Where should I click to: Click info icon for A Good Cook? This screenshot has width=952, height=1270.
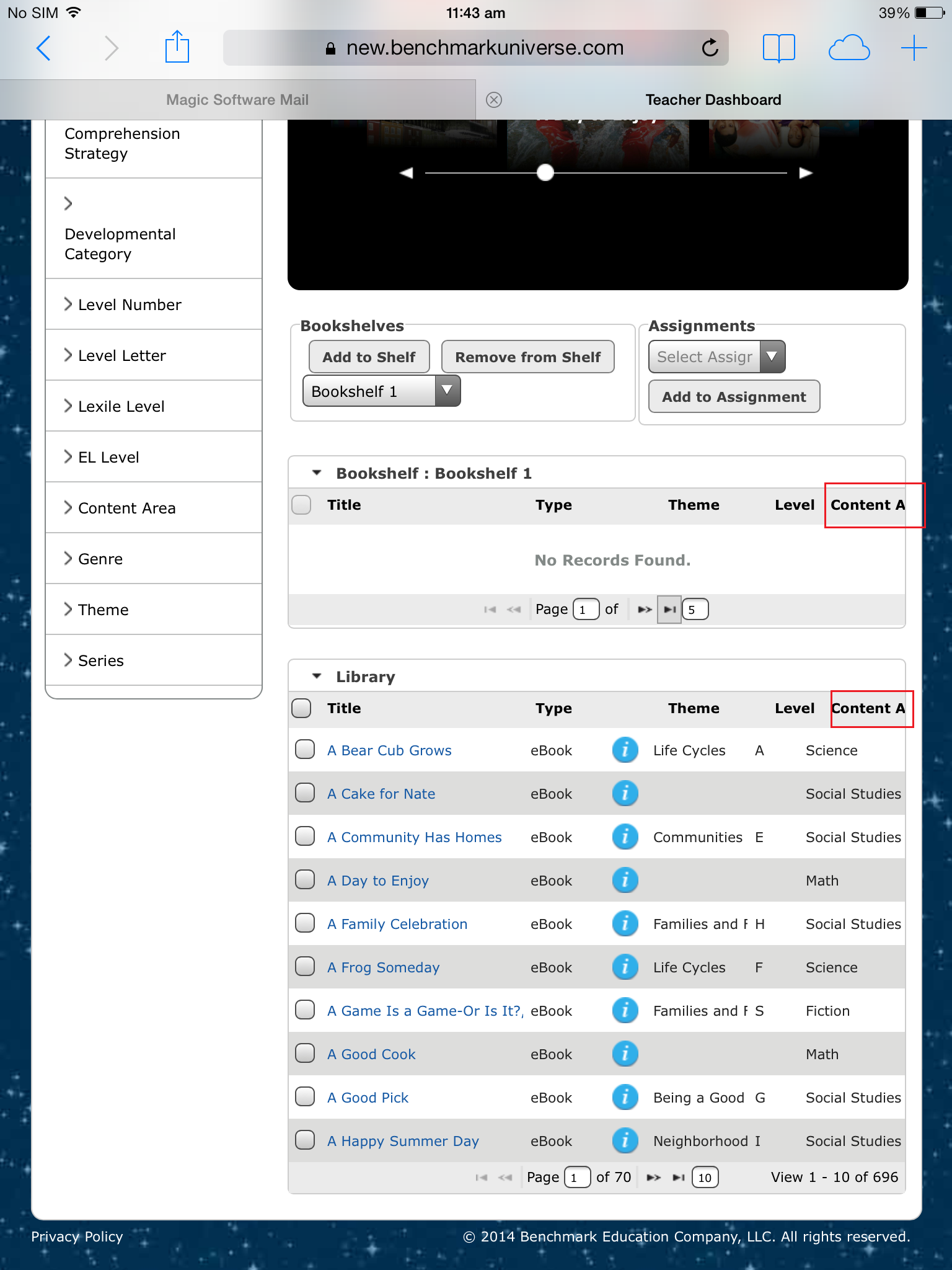625,1054
